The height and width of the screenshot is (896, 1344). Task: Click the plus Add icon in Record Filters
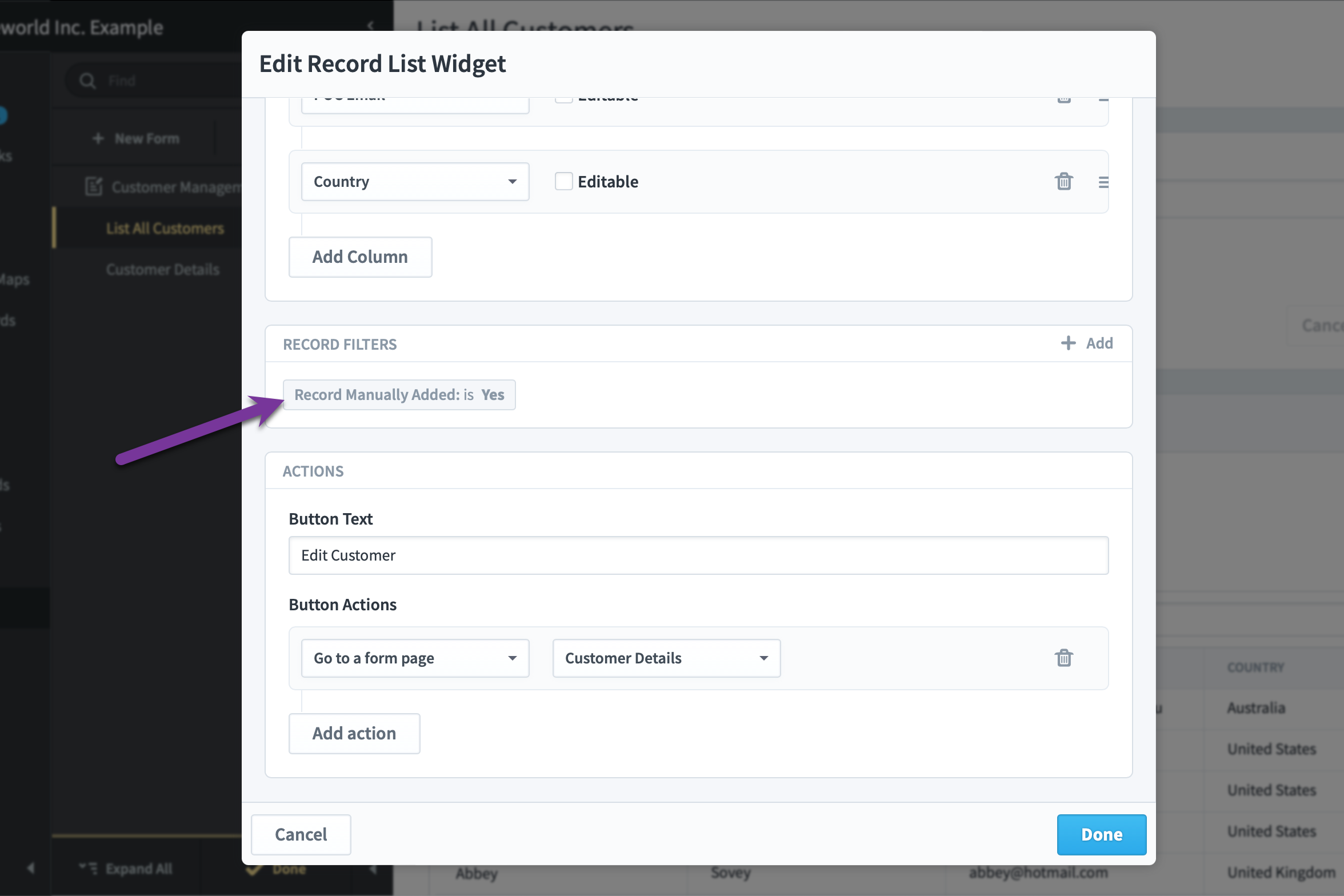[1068, 343]
